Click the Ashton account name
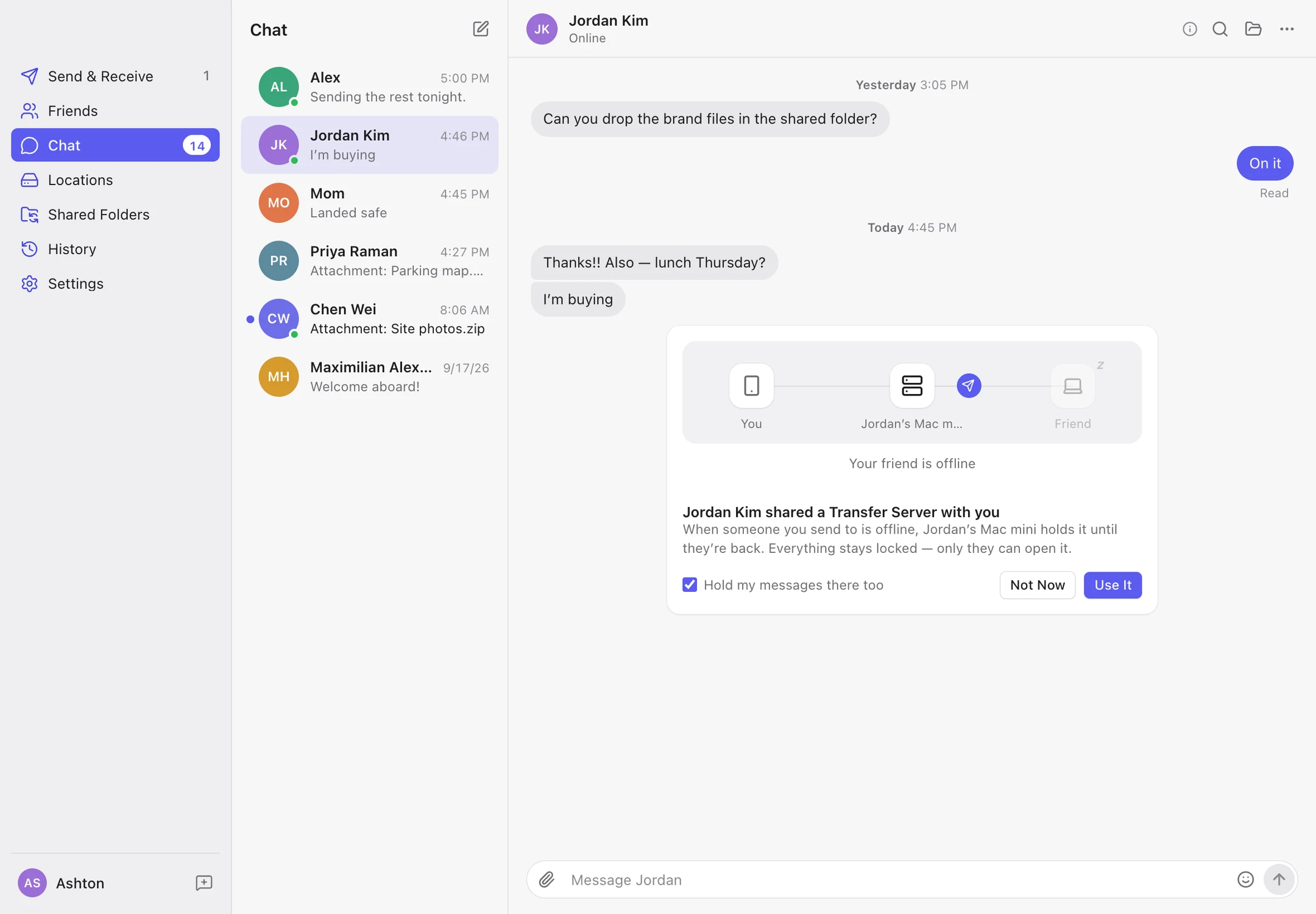The height and width of the screenshot is (914, 1316). 80,883
